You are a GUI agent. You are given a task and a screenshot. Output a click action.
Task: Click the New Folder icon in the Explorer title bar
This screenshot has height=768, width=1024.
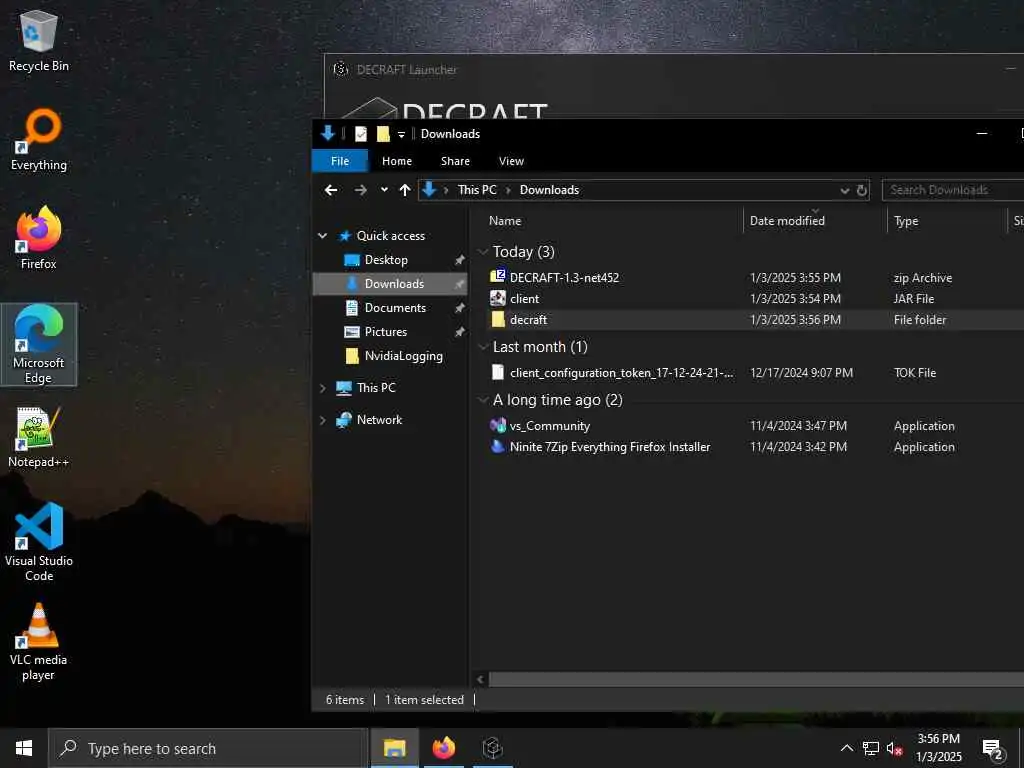tap(383, 134)
